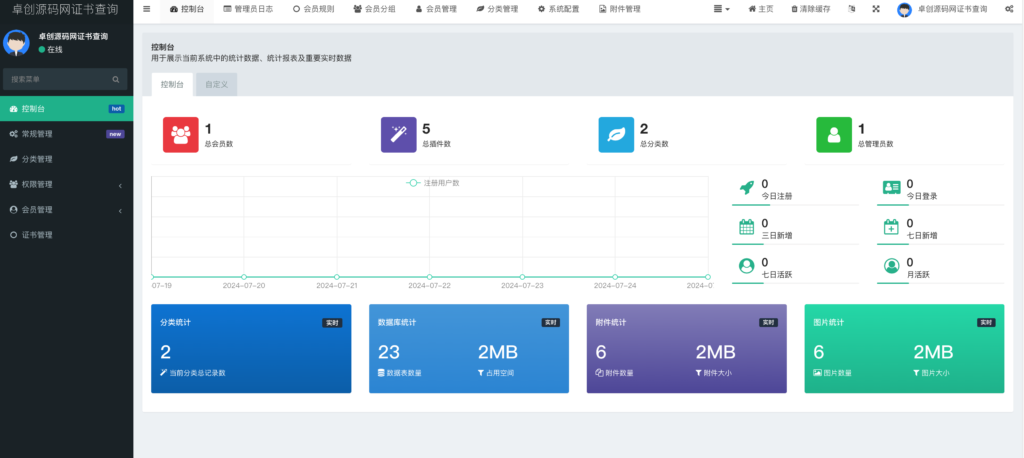Switch to the 控制台 content tab
Image resolution: width=1024 pixels, height=458 pixels.
tap(172, 84)
